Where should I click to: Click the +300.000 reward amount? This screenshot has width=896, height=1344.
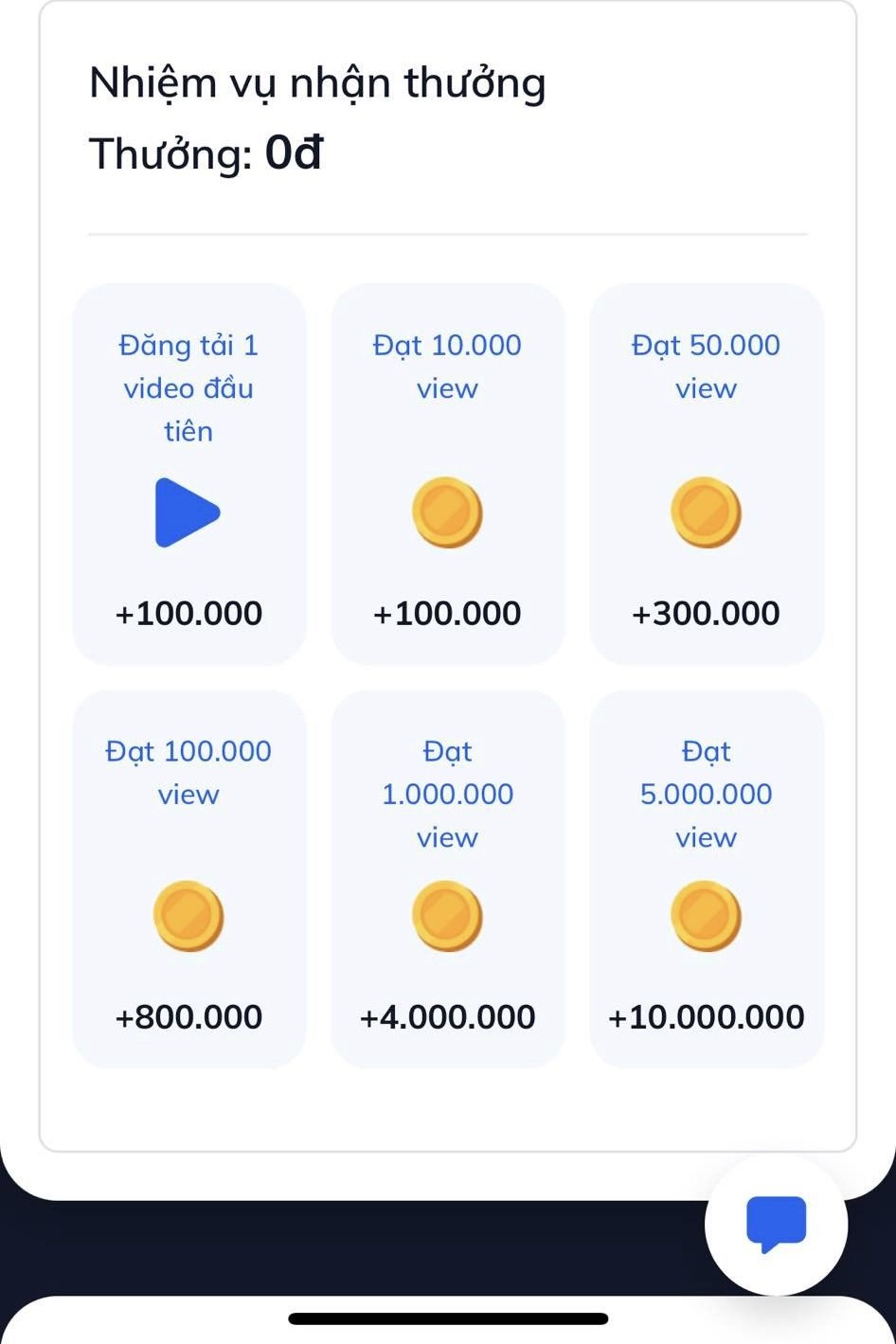tap(706, 614)
